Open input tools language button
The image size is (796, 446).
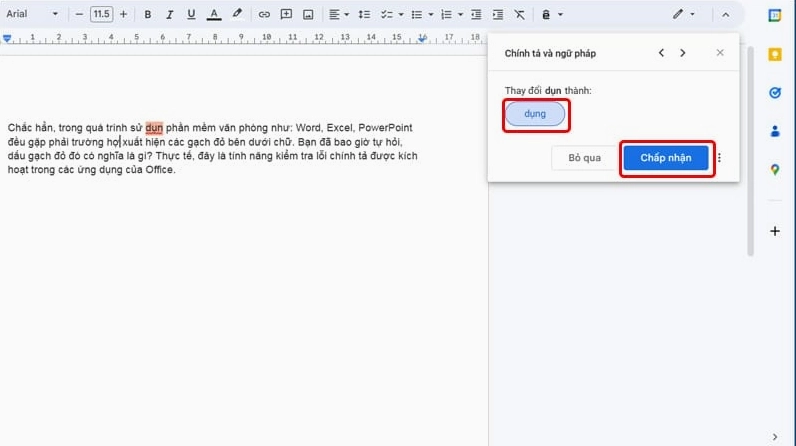coord(546,15)
